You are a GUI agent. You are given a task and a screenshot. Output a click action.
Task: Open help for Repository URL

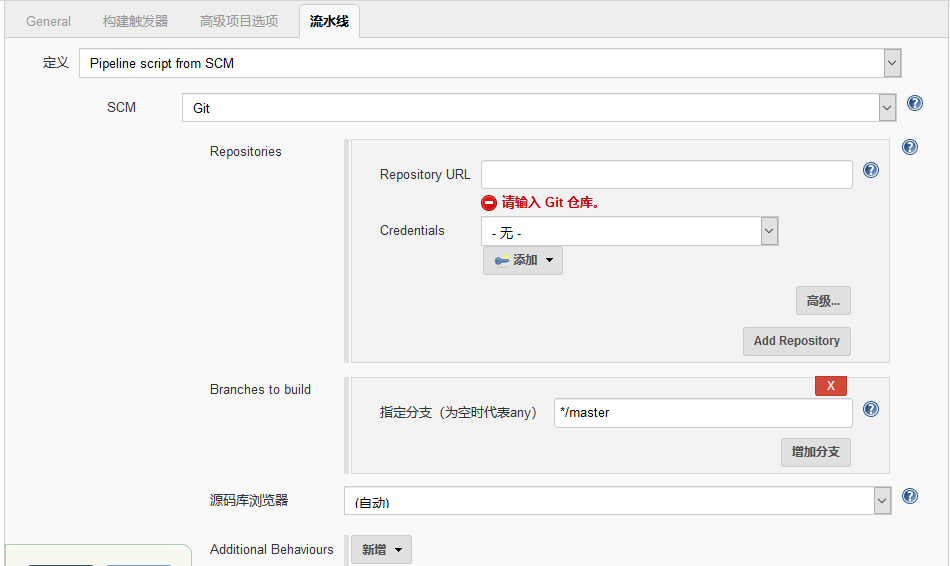[871, 170]
